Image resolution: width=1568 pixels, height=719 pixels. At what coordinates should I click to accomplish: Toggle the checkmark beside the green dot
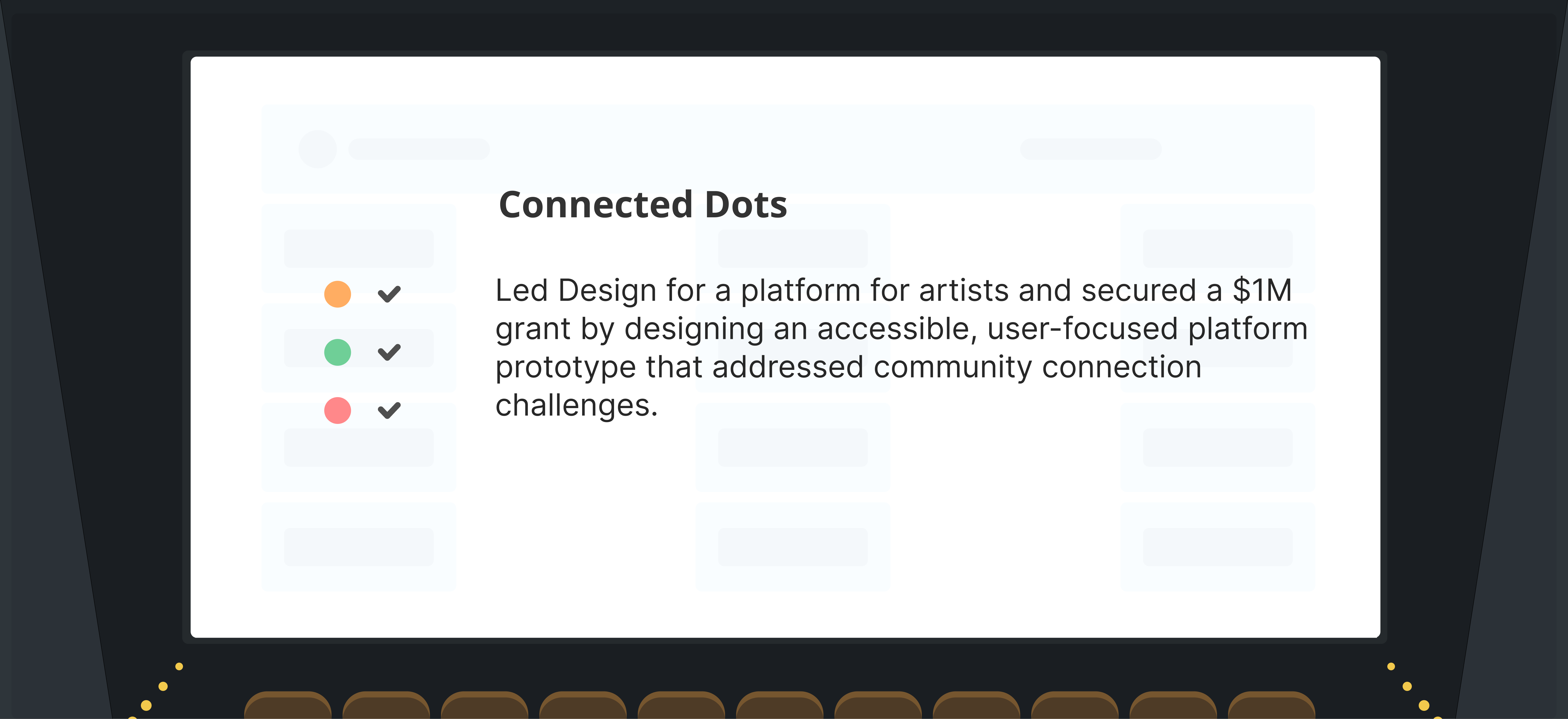pyautogui.click(x=389, y=352)
